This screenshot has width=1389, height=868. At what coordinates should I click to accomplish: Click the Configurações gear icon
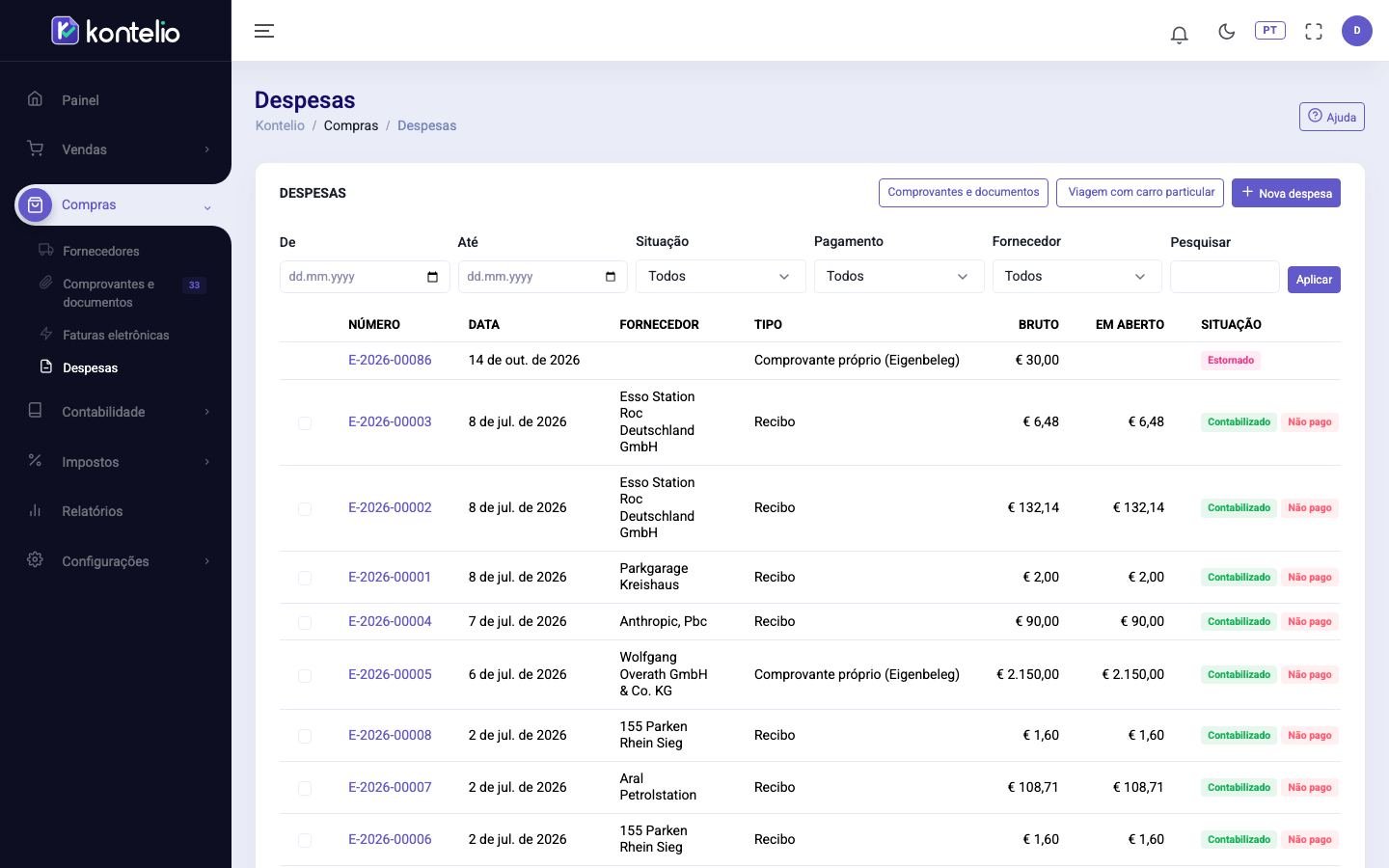tap(35, 560)
